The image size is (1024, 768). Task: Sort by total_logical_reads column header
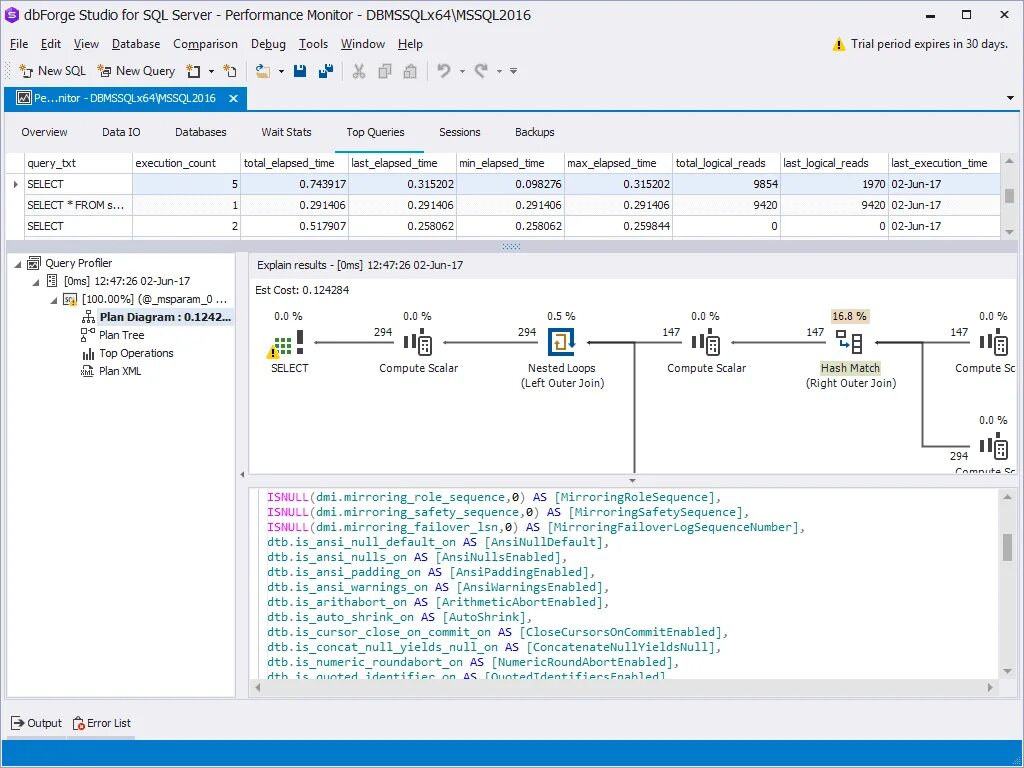(x=726, y=163)
